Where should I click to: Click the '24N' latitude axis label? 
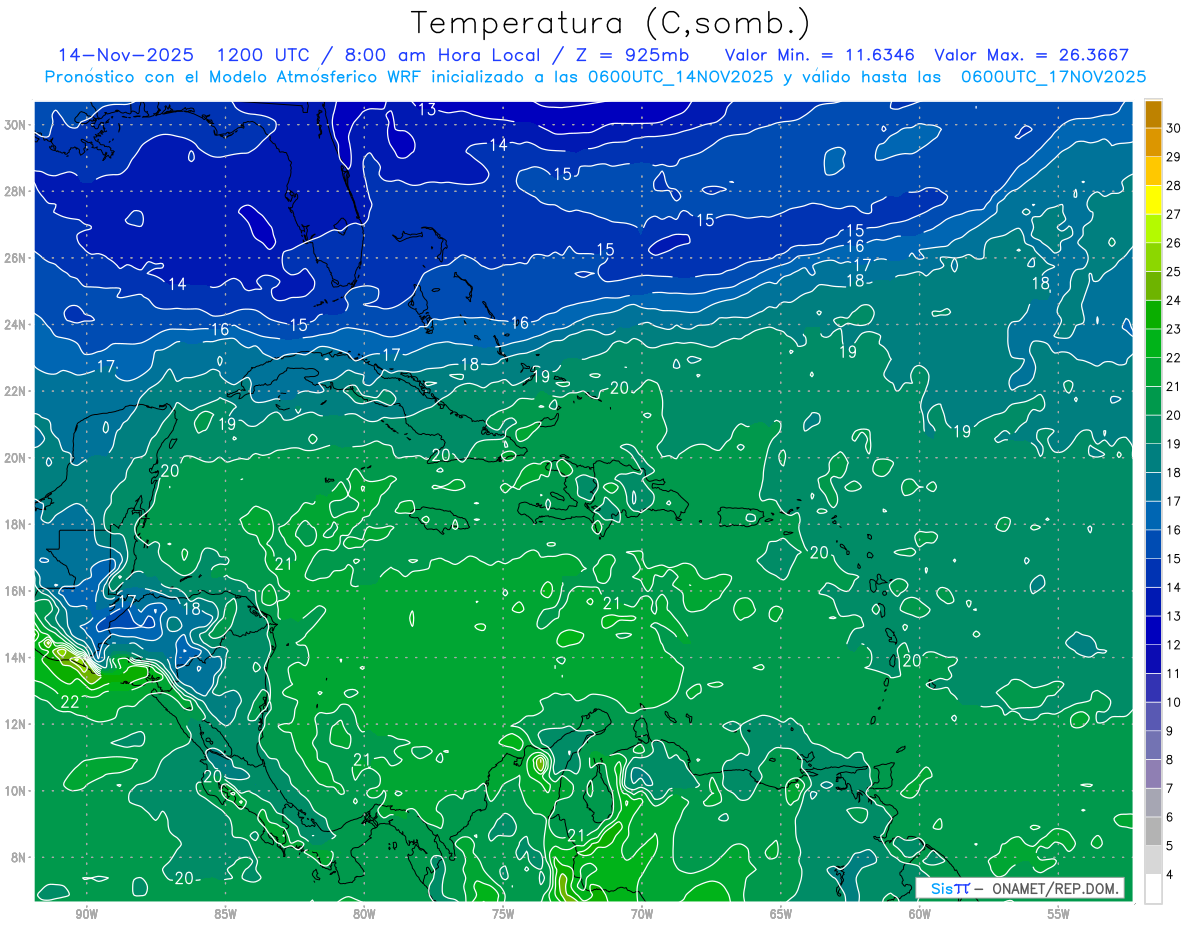coord(17,325)
